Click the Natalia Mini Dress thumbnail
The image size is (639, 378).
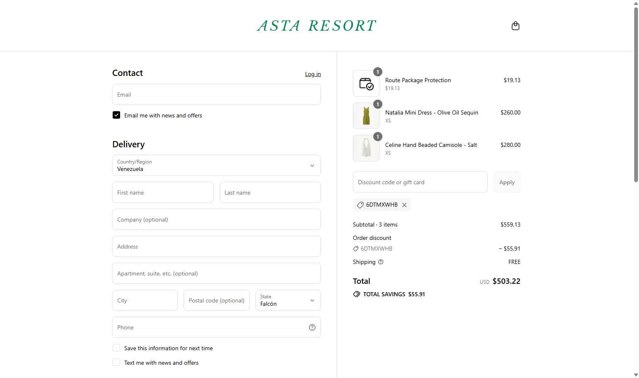[x=366, y=116]
